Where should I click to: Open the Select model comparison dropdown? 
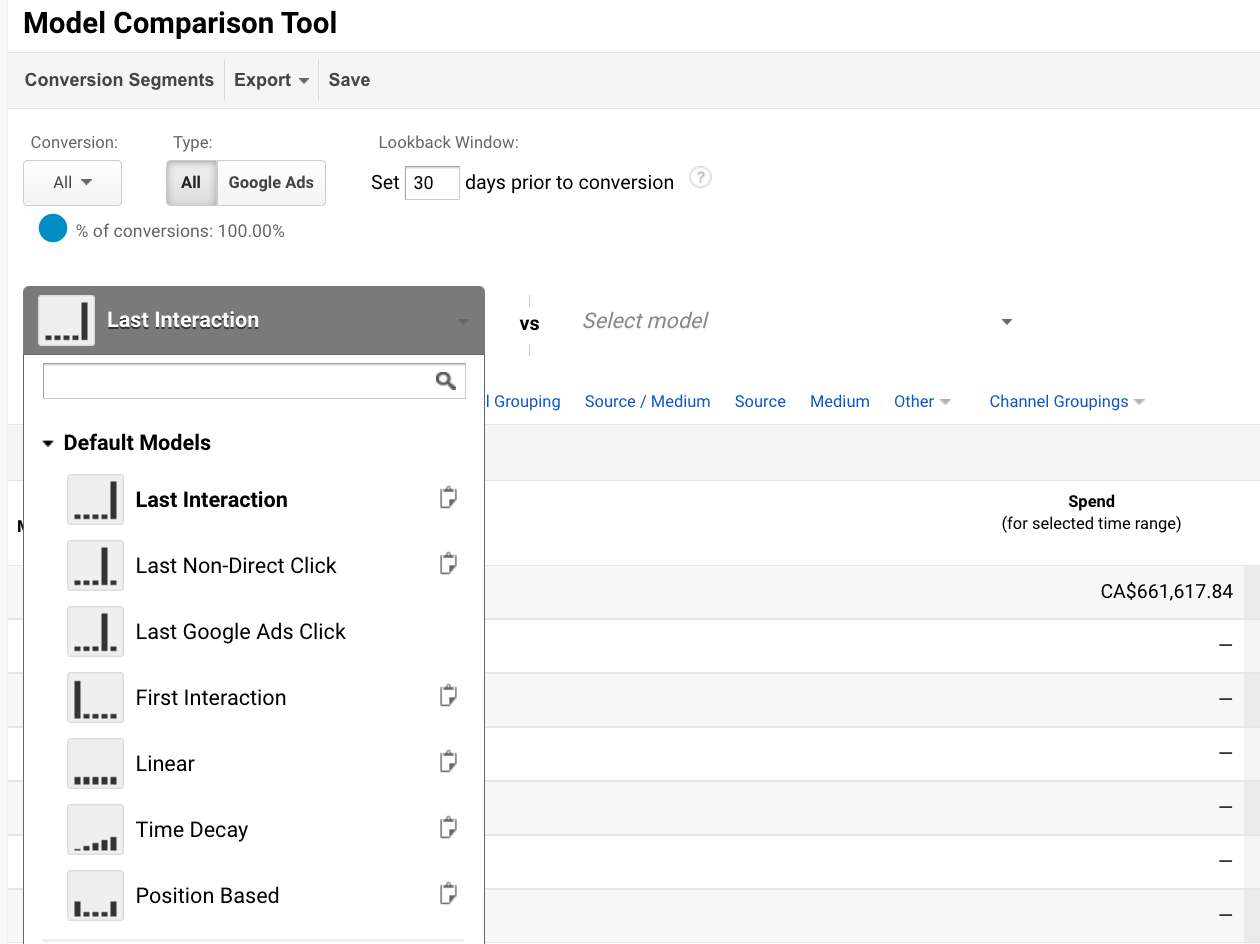pos(797,321)
